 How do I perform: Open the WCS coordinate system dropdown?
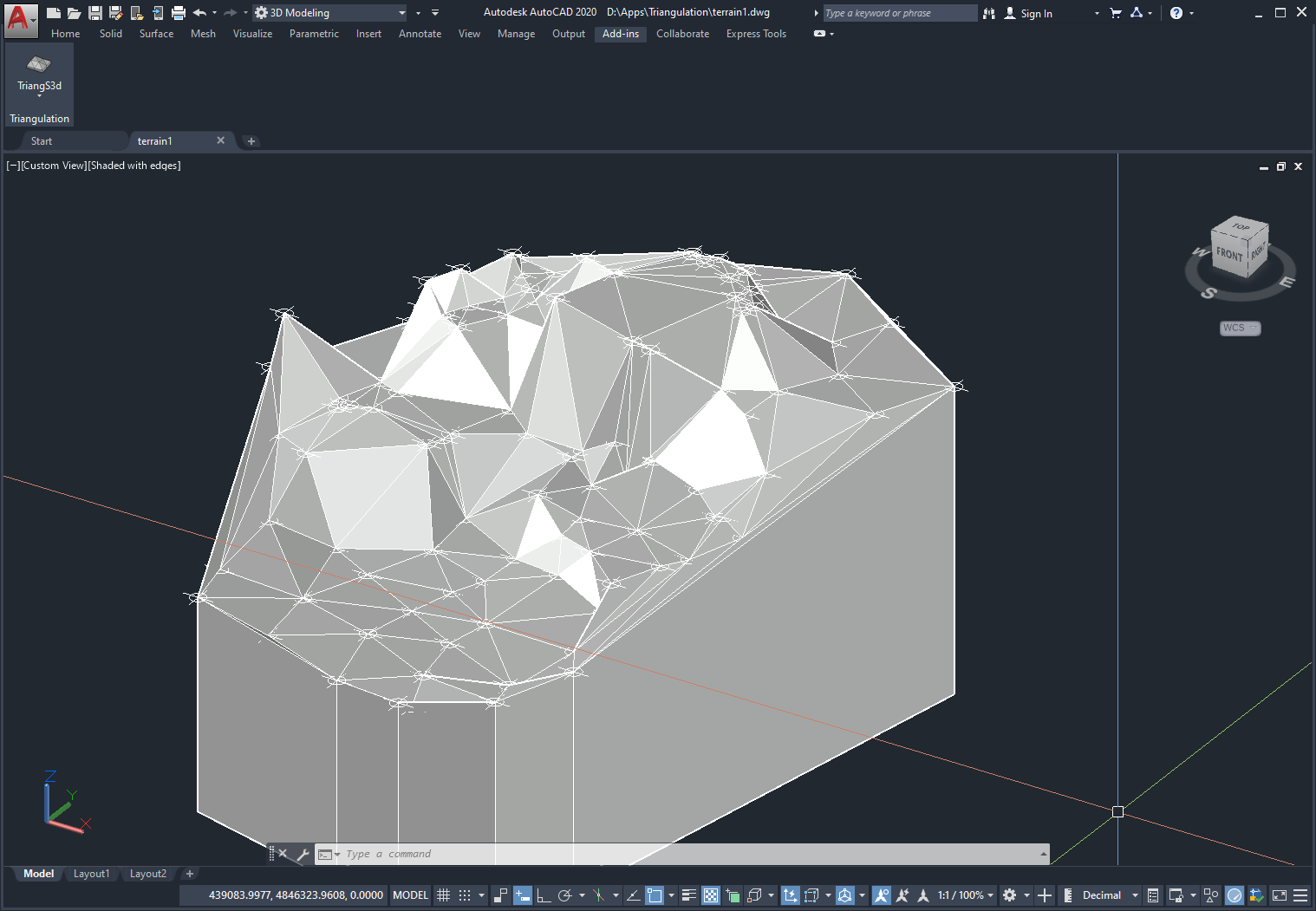(x=1240, y=328)
